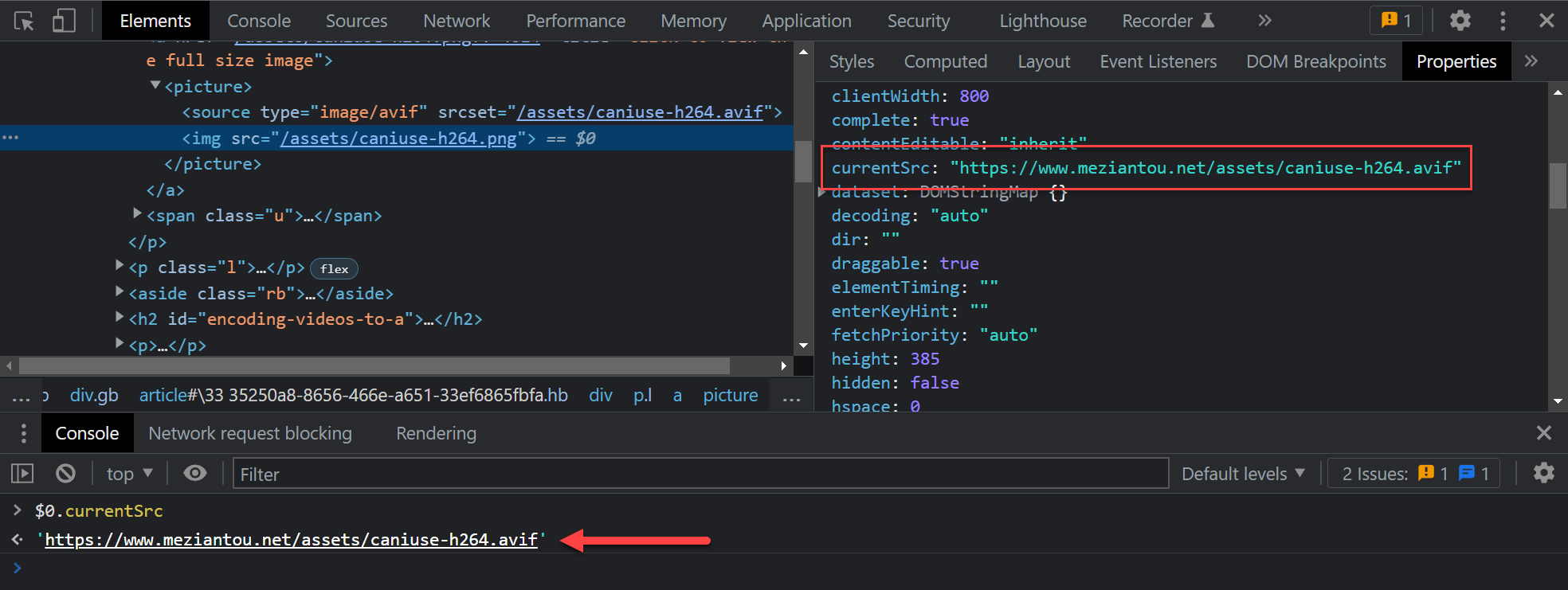
Task: Open the Default levels dropdown
Action: tap(1243, 474)
